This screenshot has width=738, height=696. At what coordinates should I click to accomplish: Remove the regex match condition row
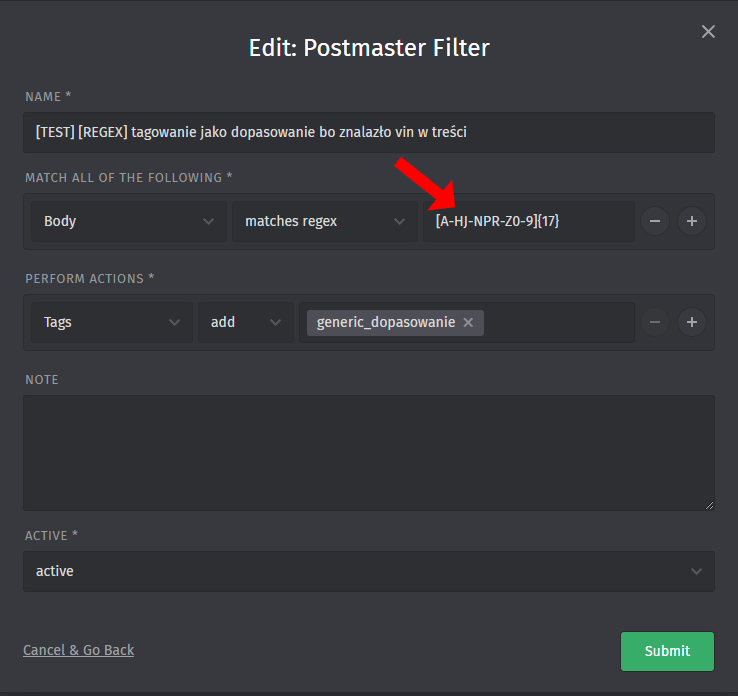tap(655, 221)
